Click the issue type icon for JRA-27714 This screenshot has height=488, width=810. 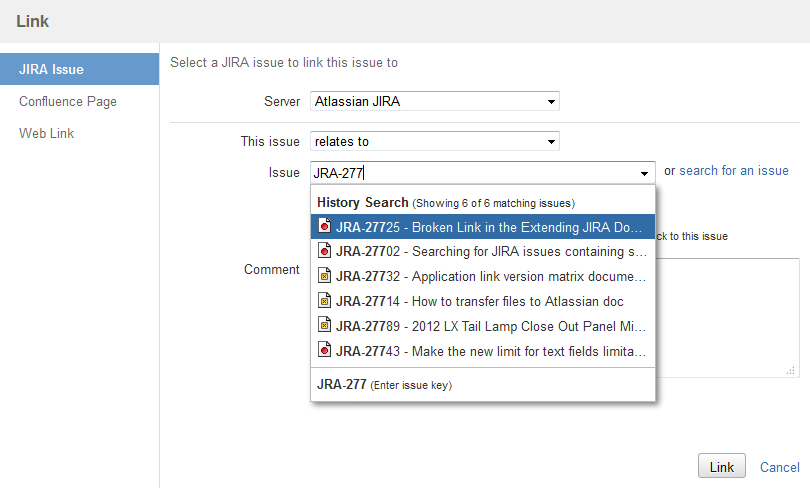coord(324,301)
